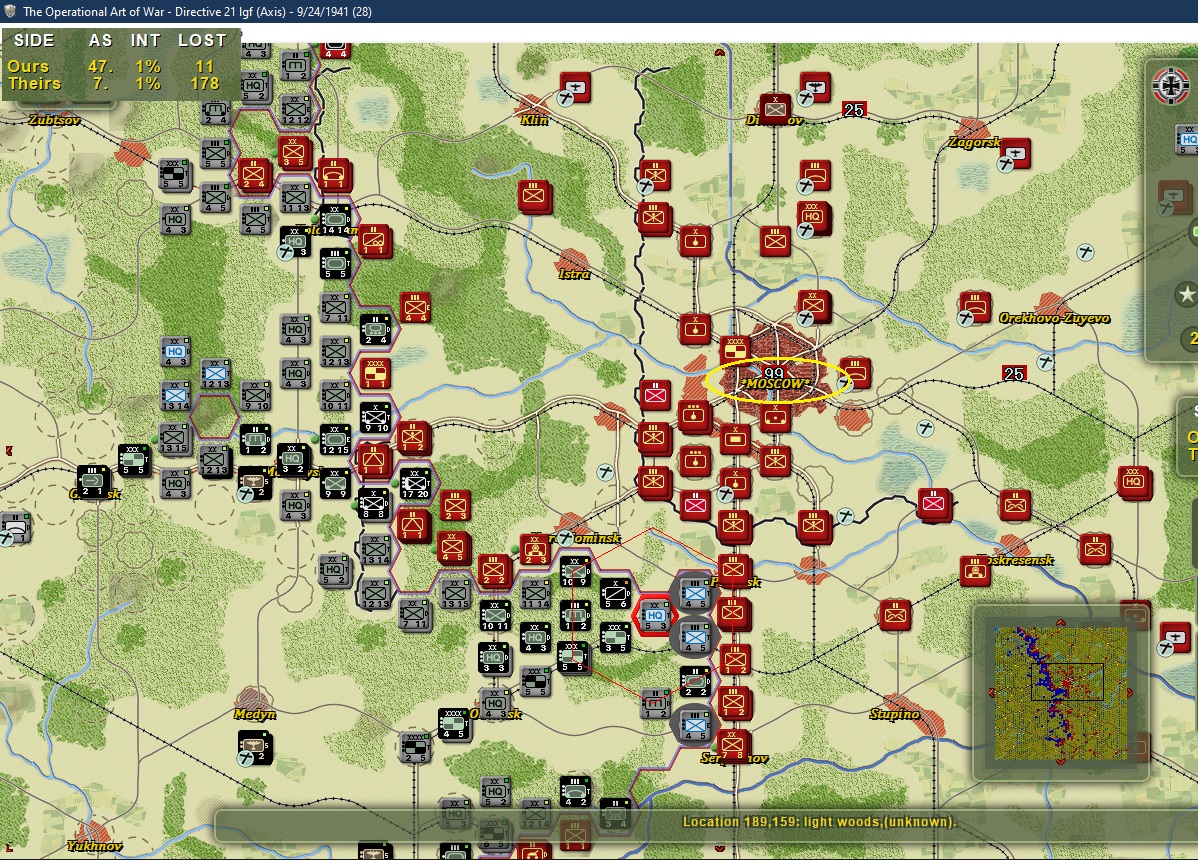Click the minimap left scroll arrow
Screen dimensions: 1198x860
click(x=992, y=693)
